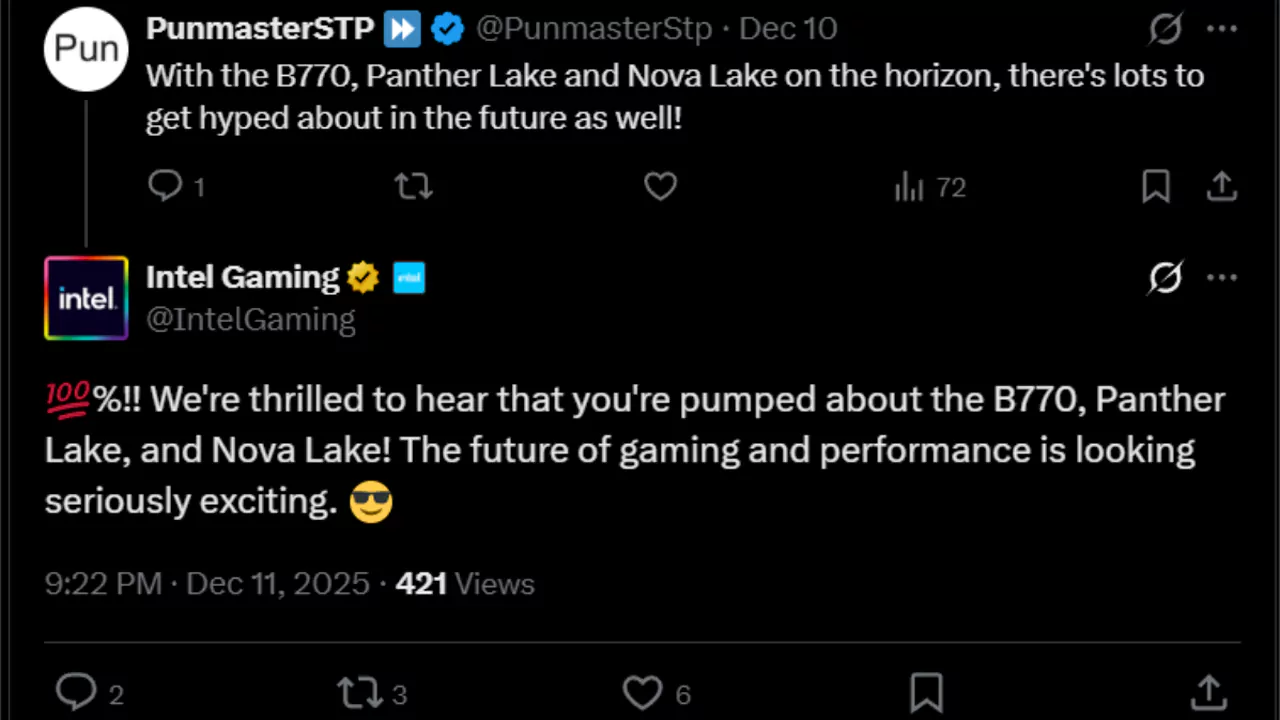Like Intel Gaming's reply
This screenshot has height=720, width=1280.
tap(643, 692)
